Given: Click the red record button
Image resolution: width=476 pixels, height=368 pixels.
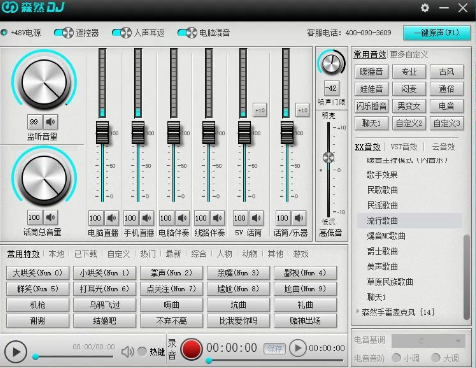Looking at the screenshot, I should [x=191, y=349].
